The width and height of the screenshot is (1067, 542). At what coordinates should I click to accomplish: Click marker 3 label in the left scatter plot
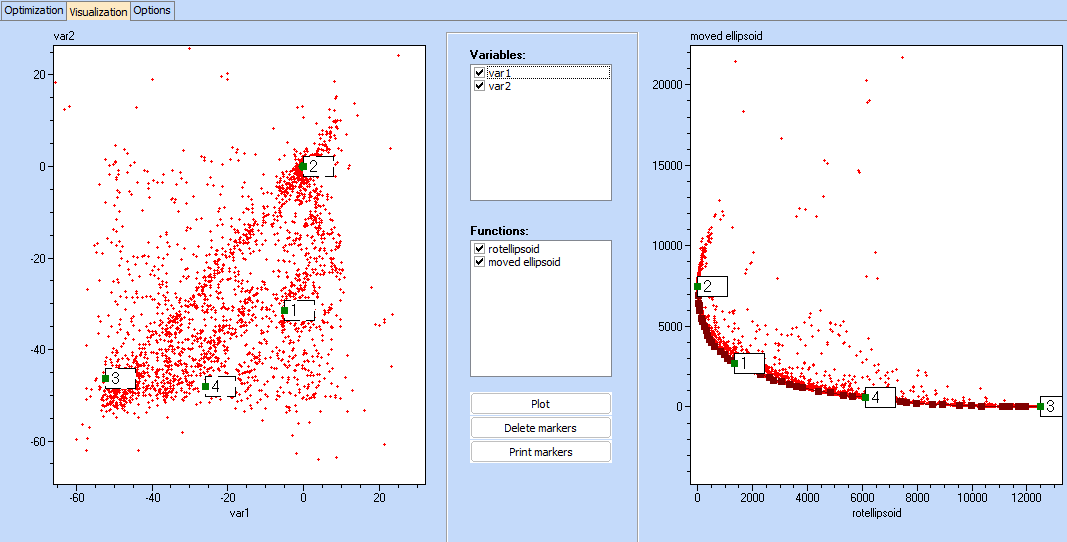click(x=119, y=379)
